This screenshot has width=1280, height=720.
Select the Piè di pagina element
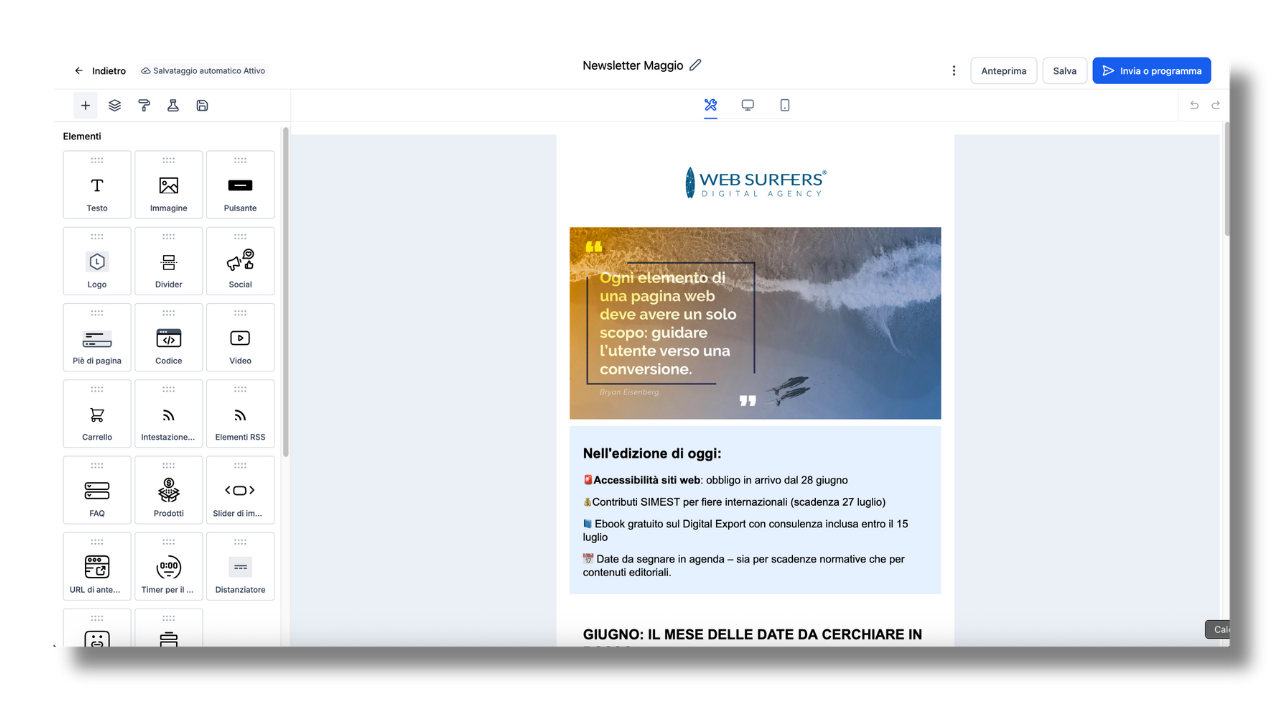[97, 338]
